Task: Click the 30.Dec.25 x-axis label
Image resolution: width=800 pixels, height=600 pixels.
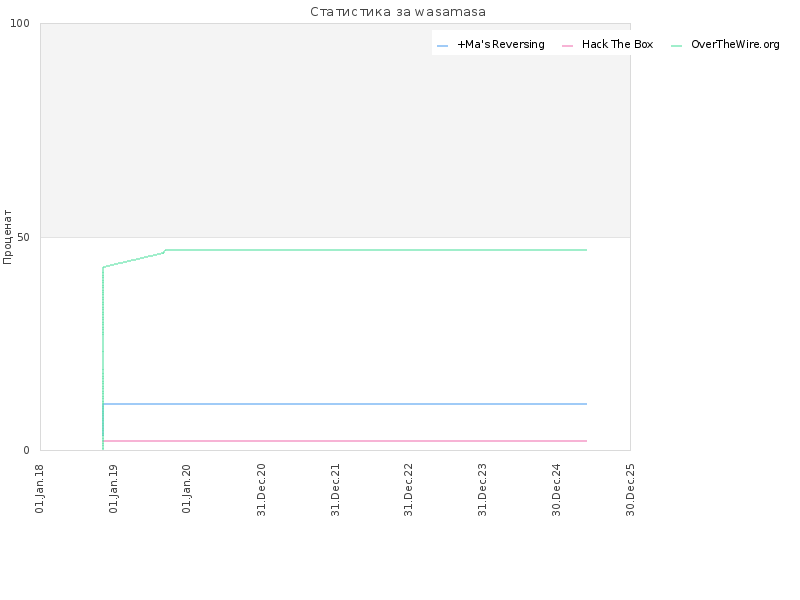Action: click(x=630, y=488)
